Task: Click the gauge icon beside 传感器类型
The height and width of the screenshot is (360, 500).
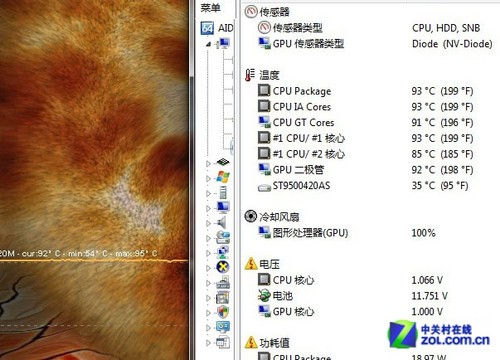Action: coord(264,27)
